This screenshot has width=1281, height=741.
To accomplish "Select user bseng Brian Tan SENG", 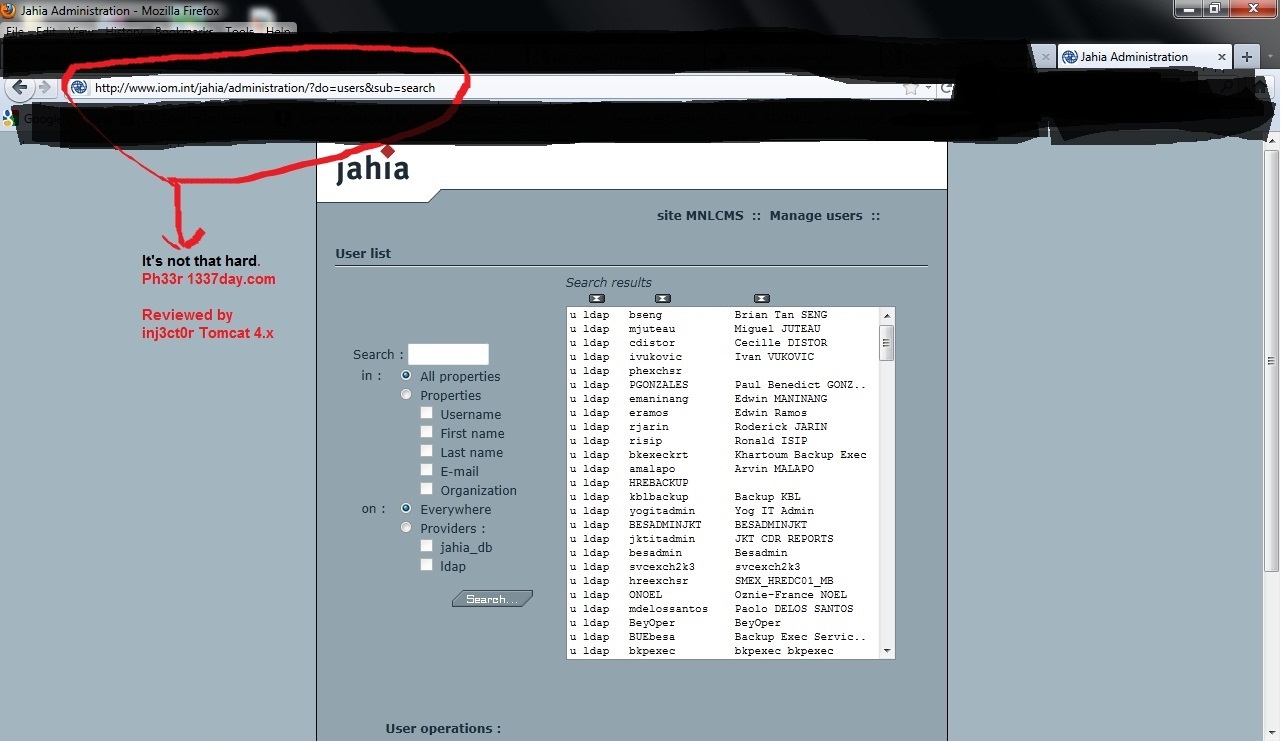I will (x=722, y=315).
